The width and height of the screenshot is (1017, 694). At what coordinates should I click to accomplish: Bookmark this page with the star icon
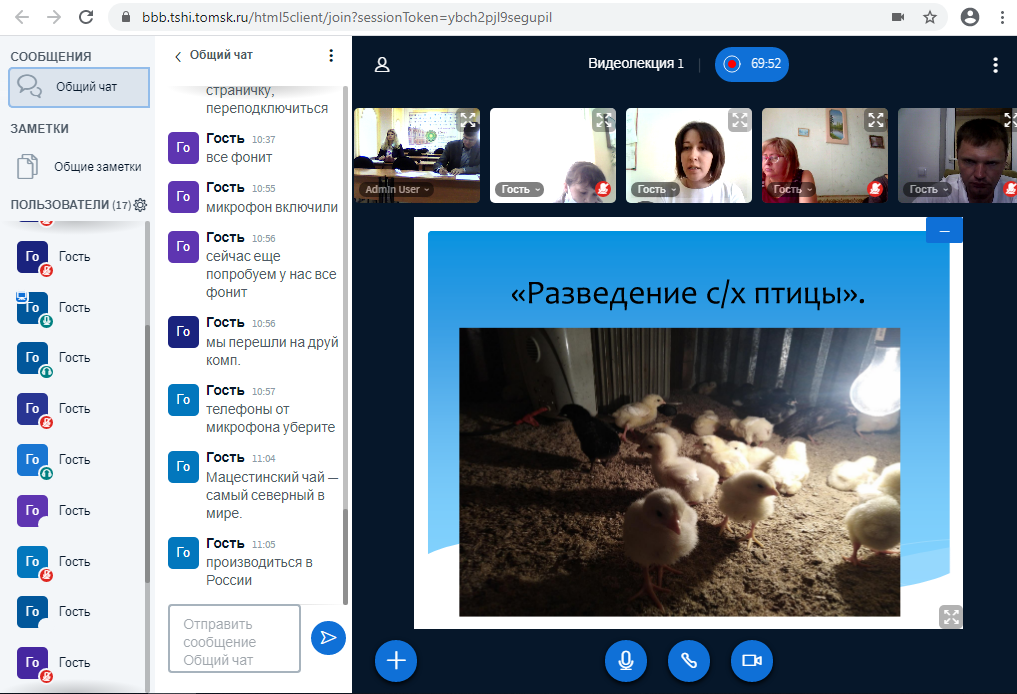(x=929, y=17)
